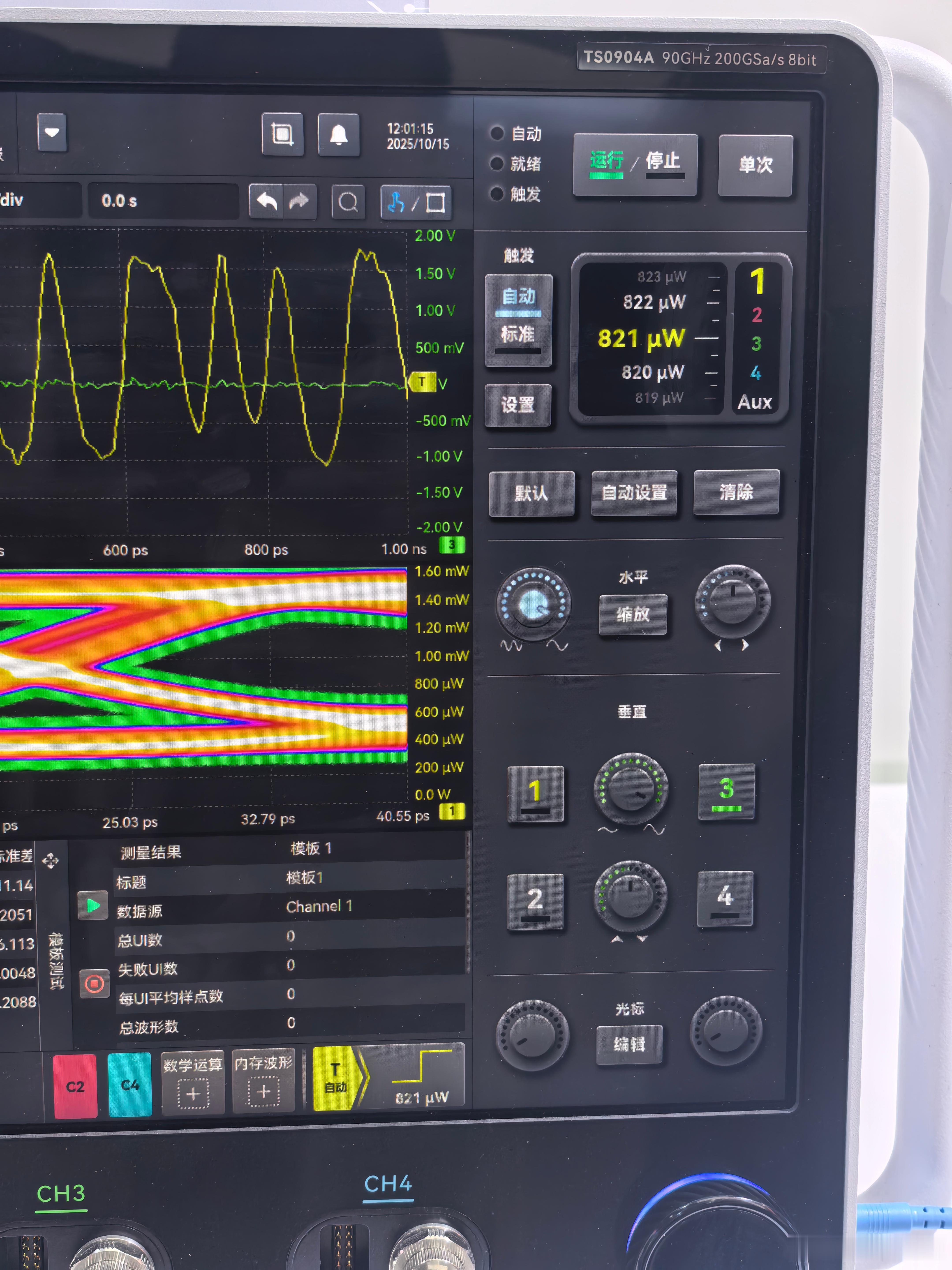Click the move handle crosshair icon

[50, 861]
